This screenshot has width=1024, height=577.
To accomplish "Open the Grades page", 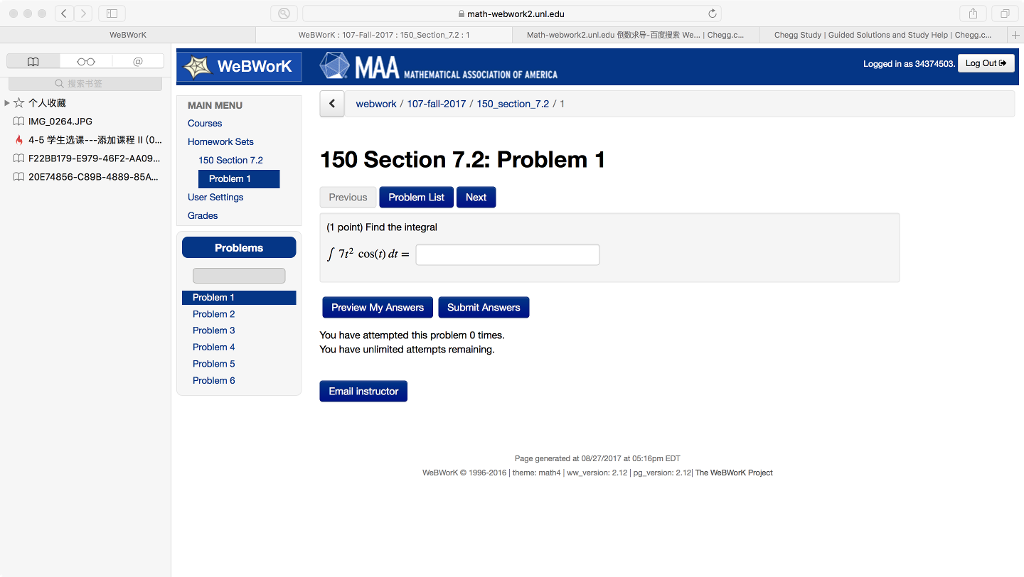I will [201, 215].
